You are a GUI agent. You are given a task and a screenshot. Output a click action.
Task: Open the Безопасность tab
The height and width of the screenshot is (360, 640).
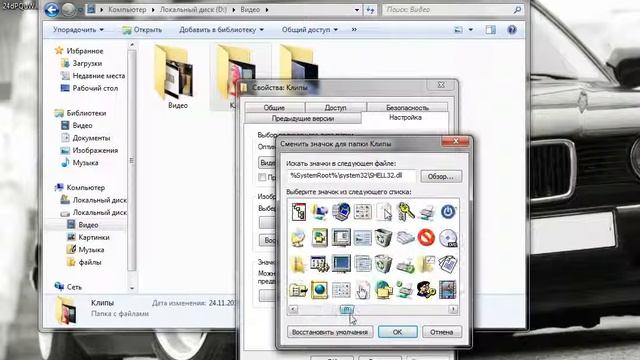click(407, 107)
